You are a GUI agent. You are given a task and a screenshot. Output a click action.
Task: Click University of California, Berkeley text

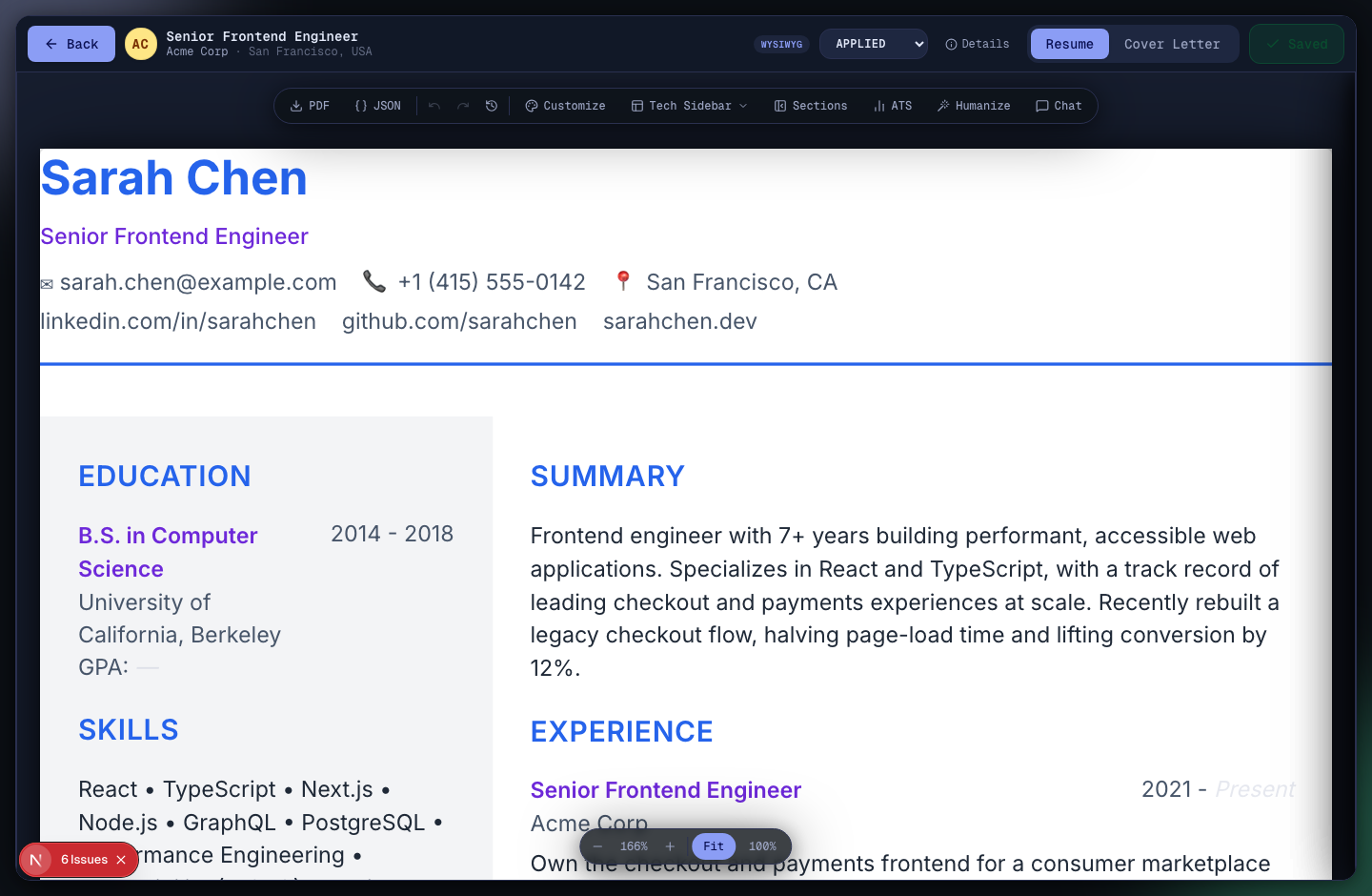(x=179, y=619)
